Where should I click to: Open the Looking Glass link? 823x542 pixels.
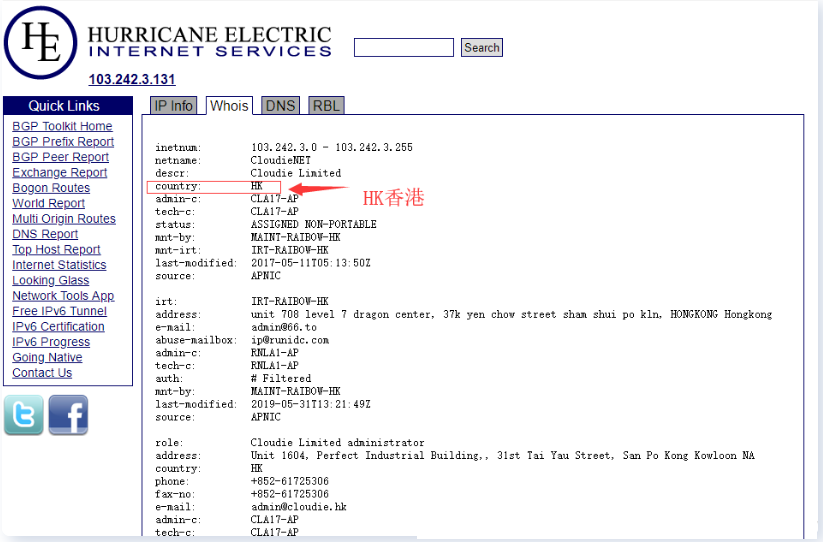(x=51, y=280)
